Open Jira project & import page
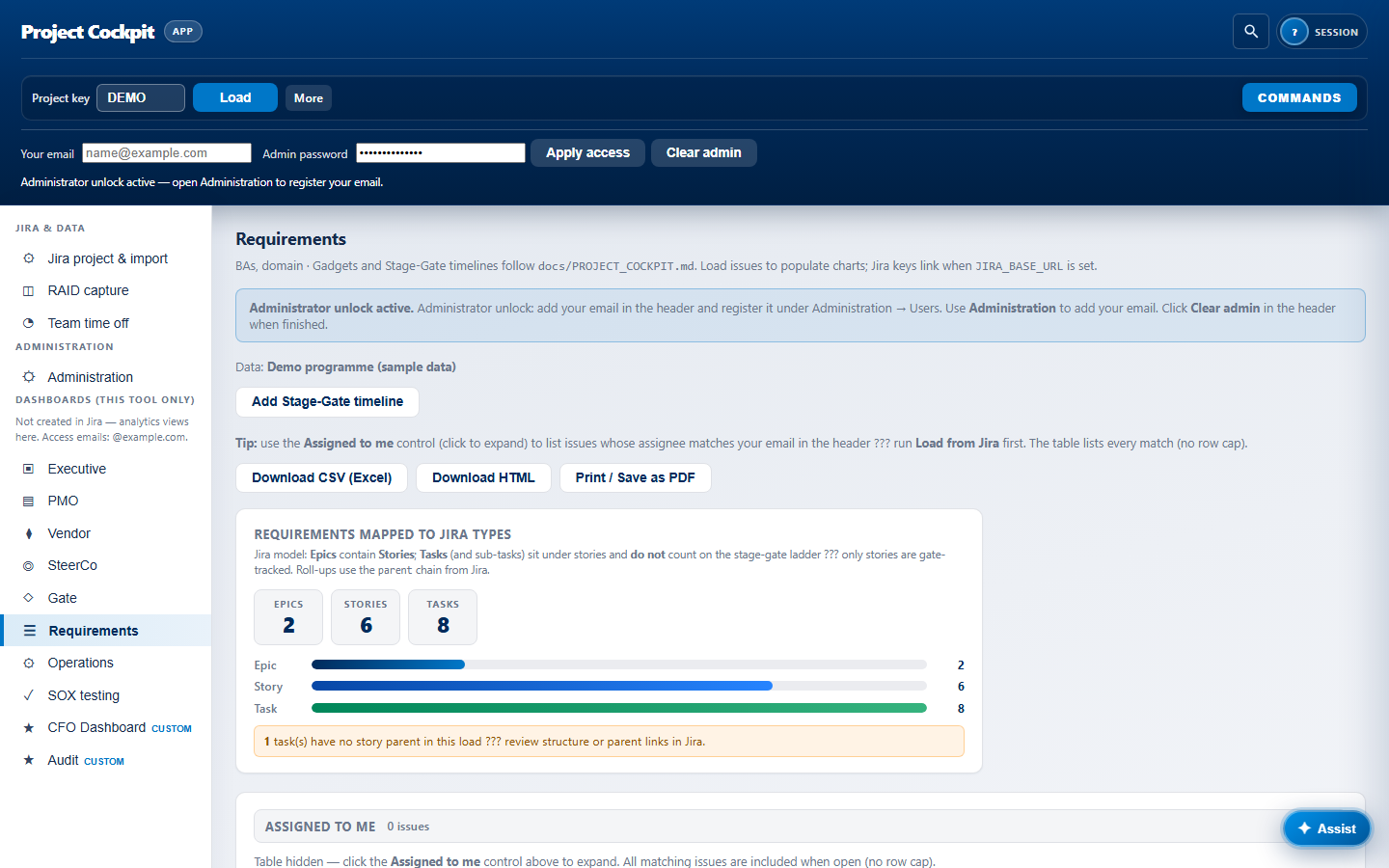This screenshot has height=868, width=1389. pos(106,258)
